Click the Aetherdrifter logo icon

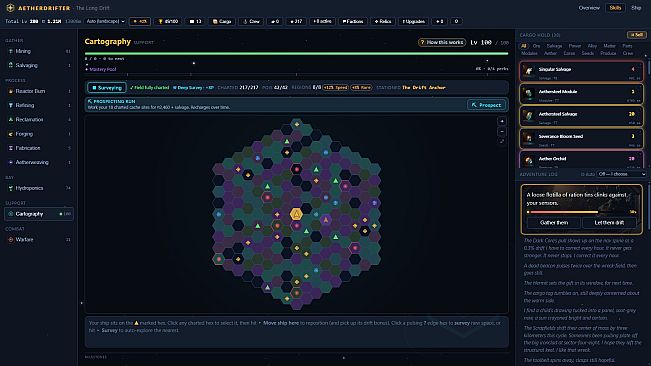(x=10, y=8)
